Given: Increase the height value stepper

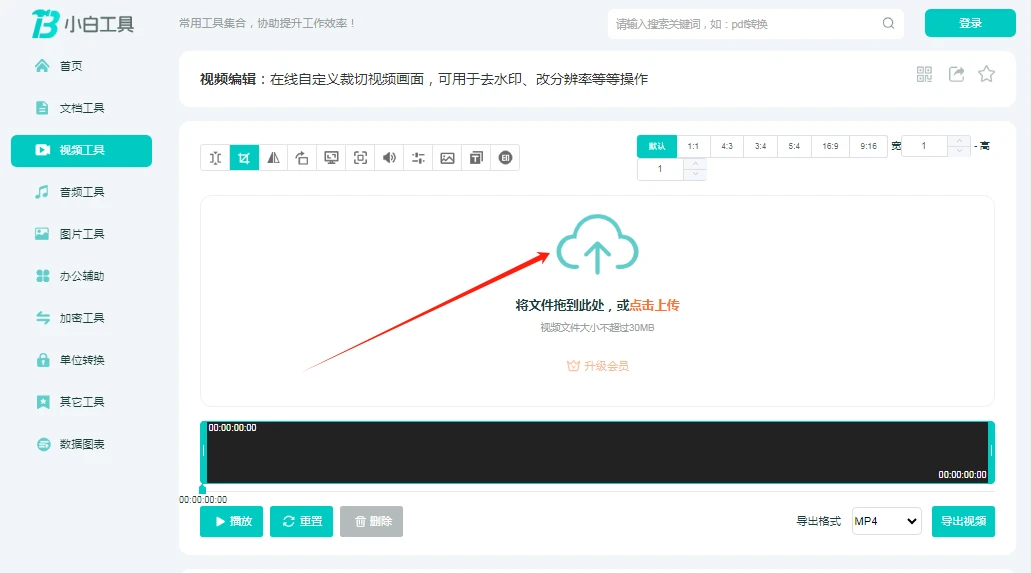Looking at the screenshot, I should 695,164.
